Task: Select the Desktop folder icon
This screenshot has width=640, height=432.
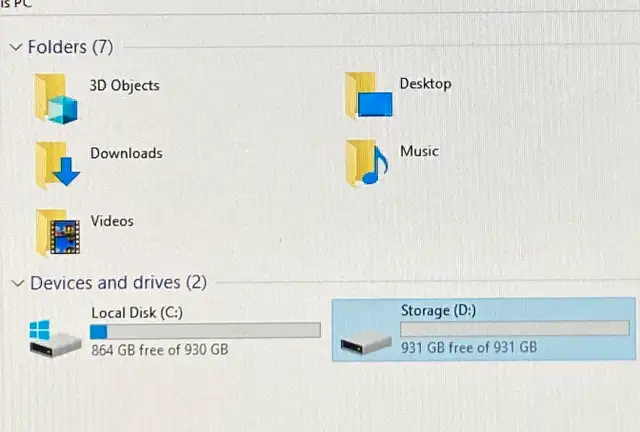Action: [369, 96]
